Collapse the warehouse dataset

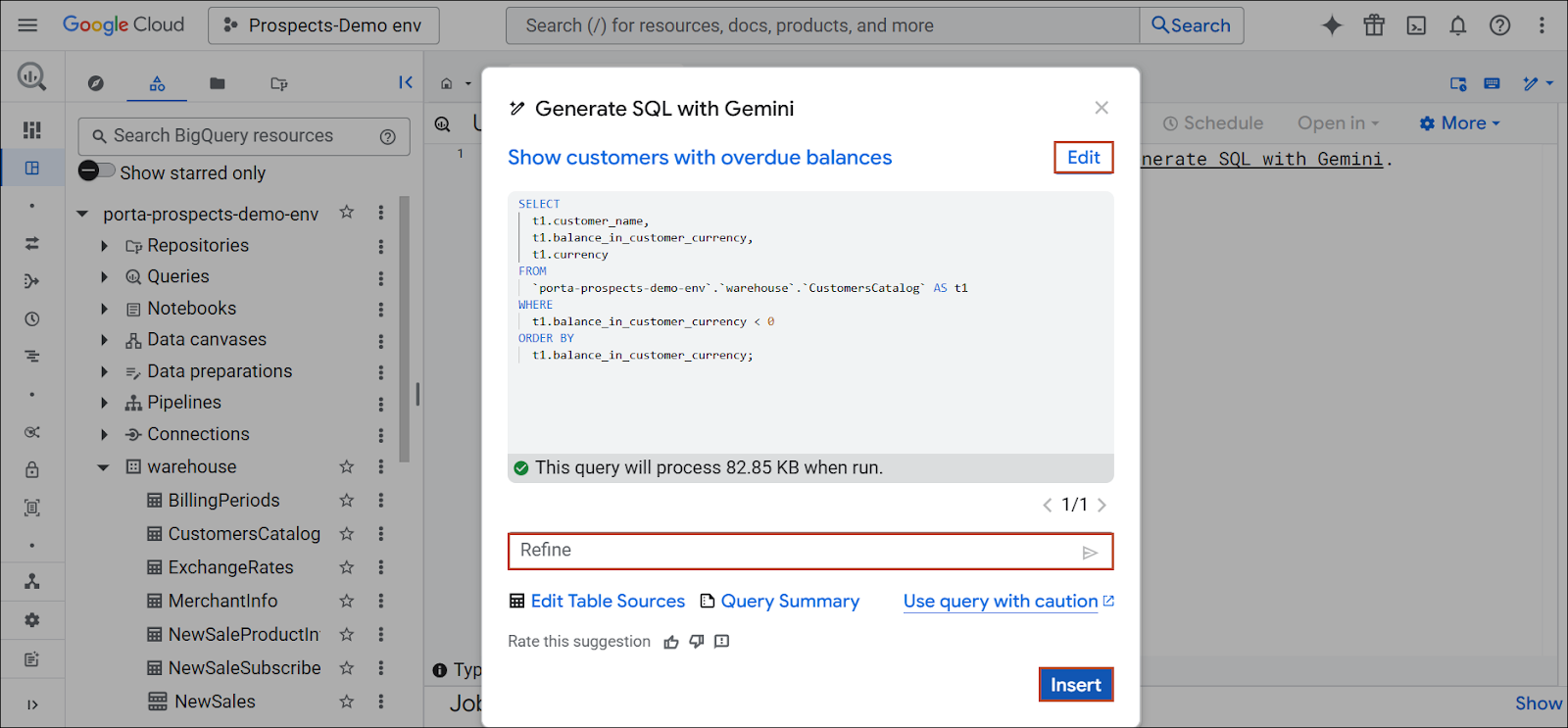pyautogui.click(x=103, y=467)
